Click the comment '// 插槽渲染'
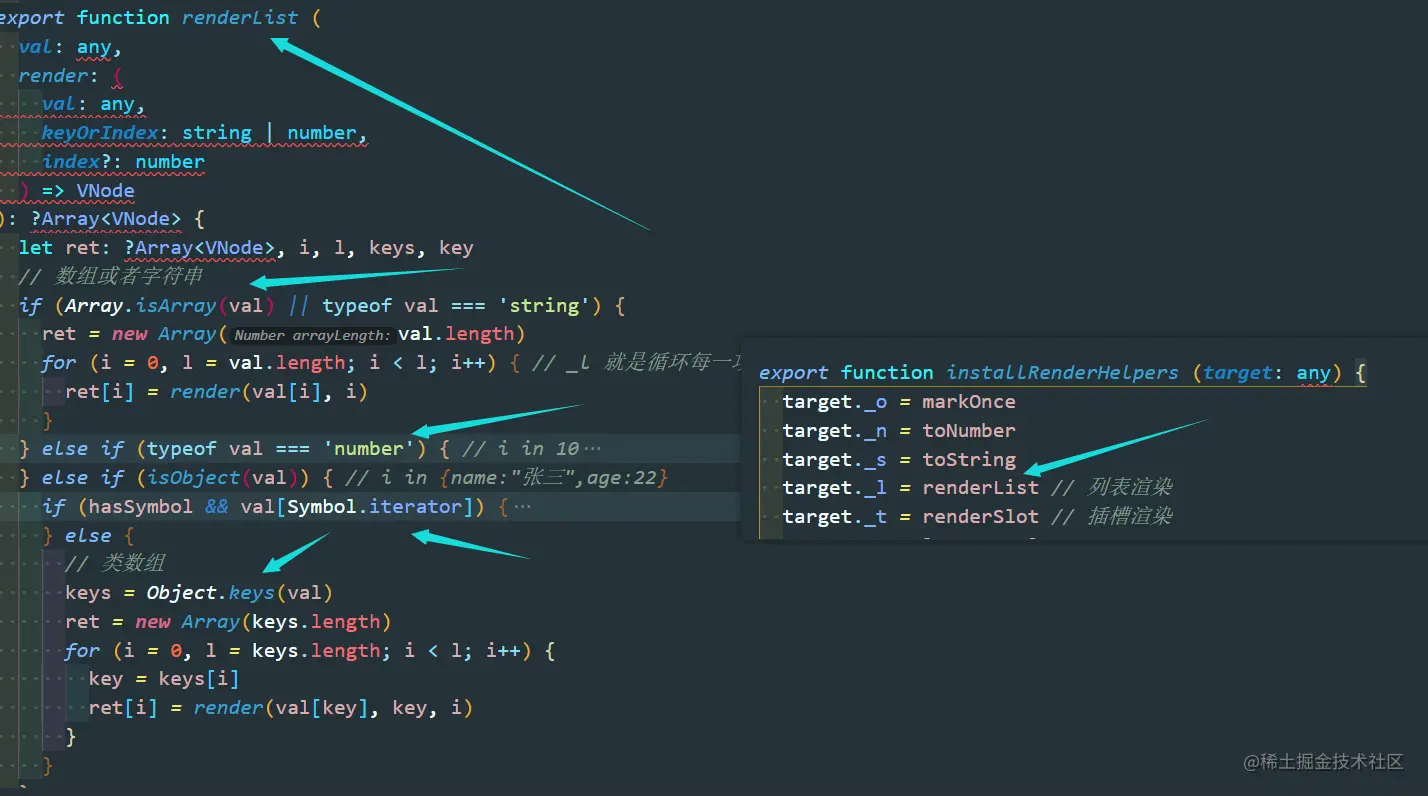This screenshot has width=1428, height=796. [x=1111, y=517]
